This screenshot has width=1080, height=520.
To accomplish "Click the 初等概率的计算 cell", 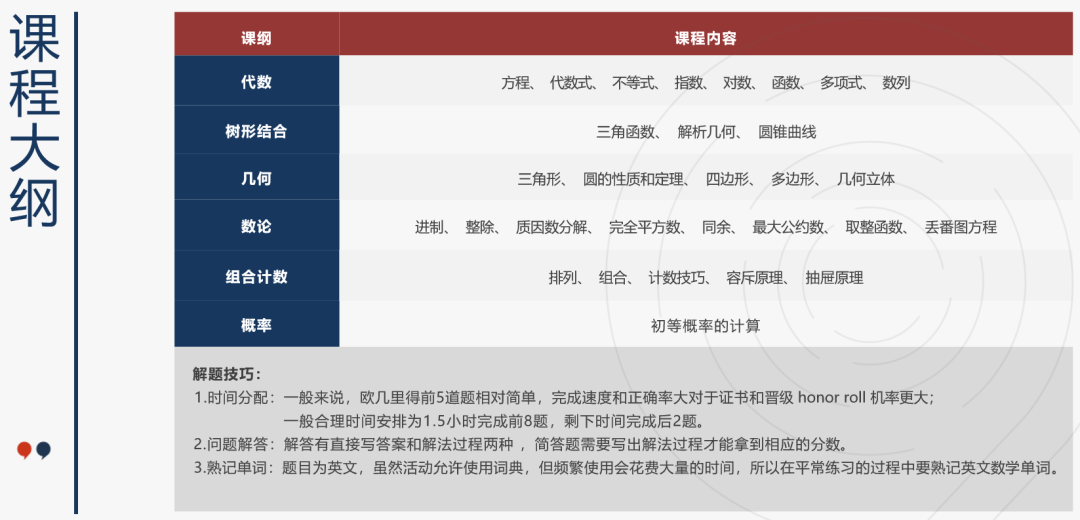I will coord(706,325).
